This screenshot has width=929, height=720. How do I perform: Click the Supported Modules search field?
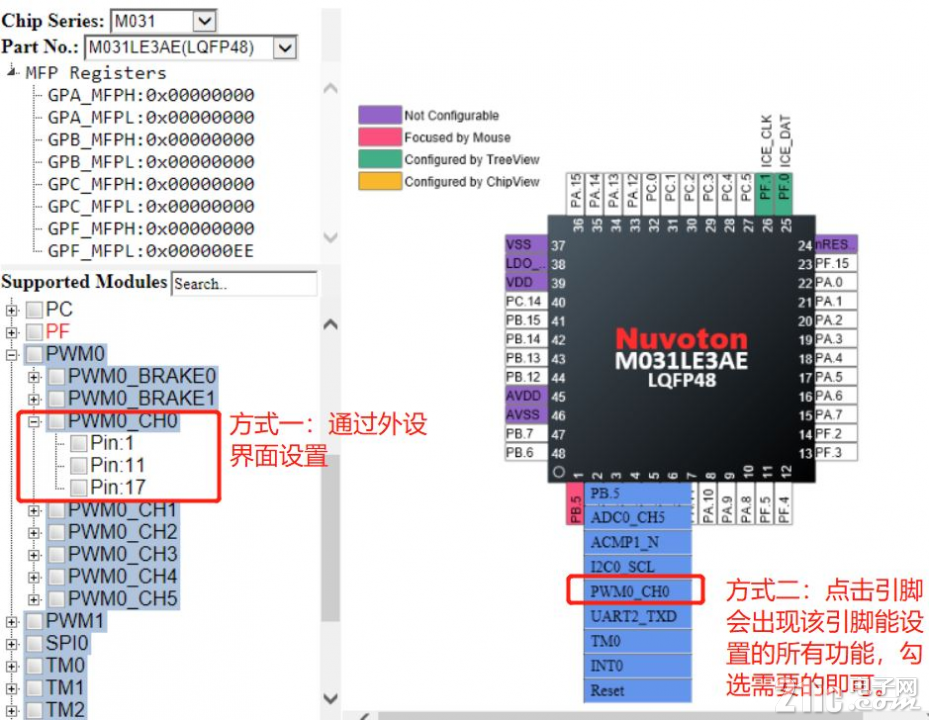tap(244, 284)
